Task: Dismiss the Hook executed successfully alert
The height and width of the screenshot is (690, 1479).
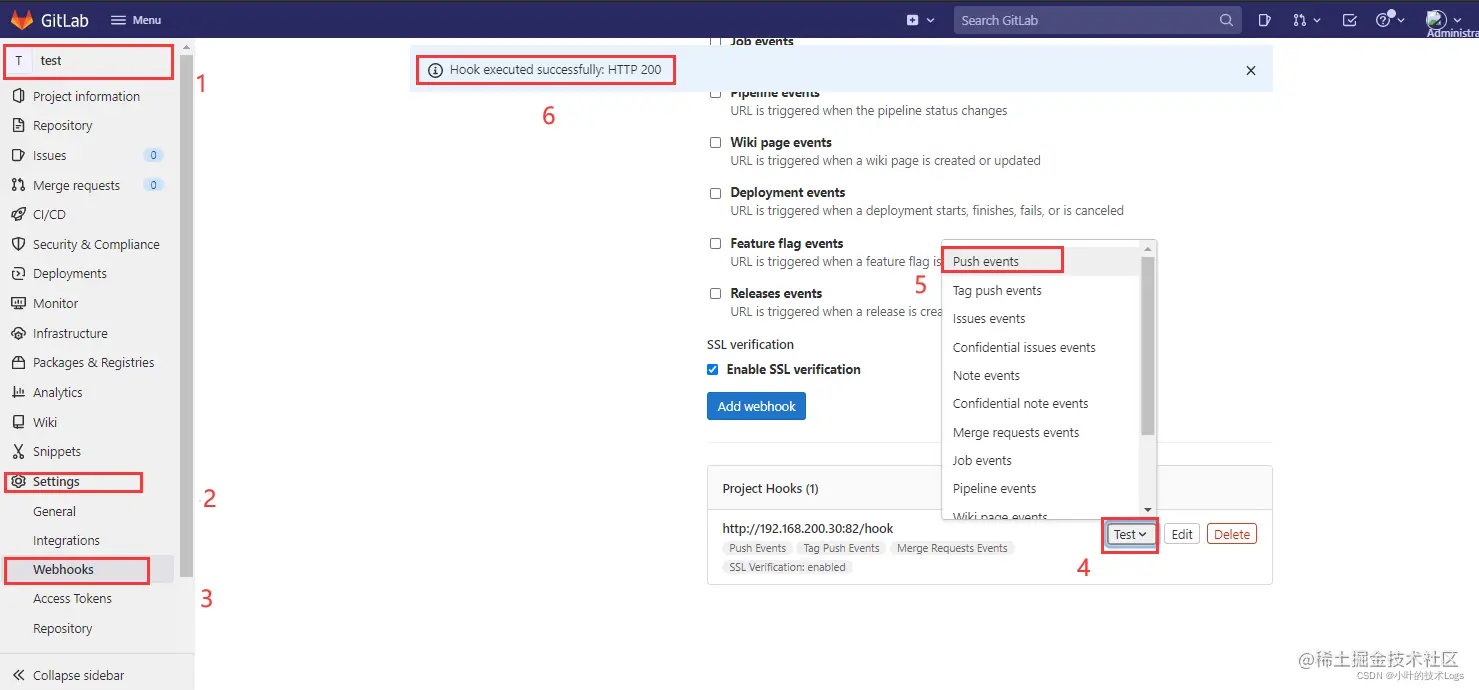Action: 1251,71
